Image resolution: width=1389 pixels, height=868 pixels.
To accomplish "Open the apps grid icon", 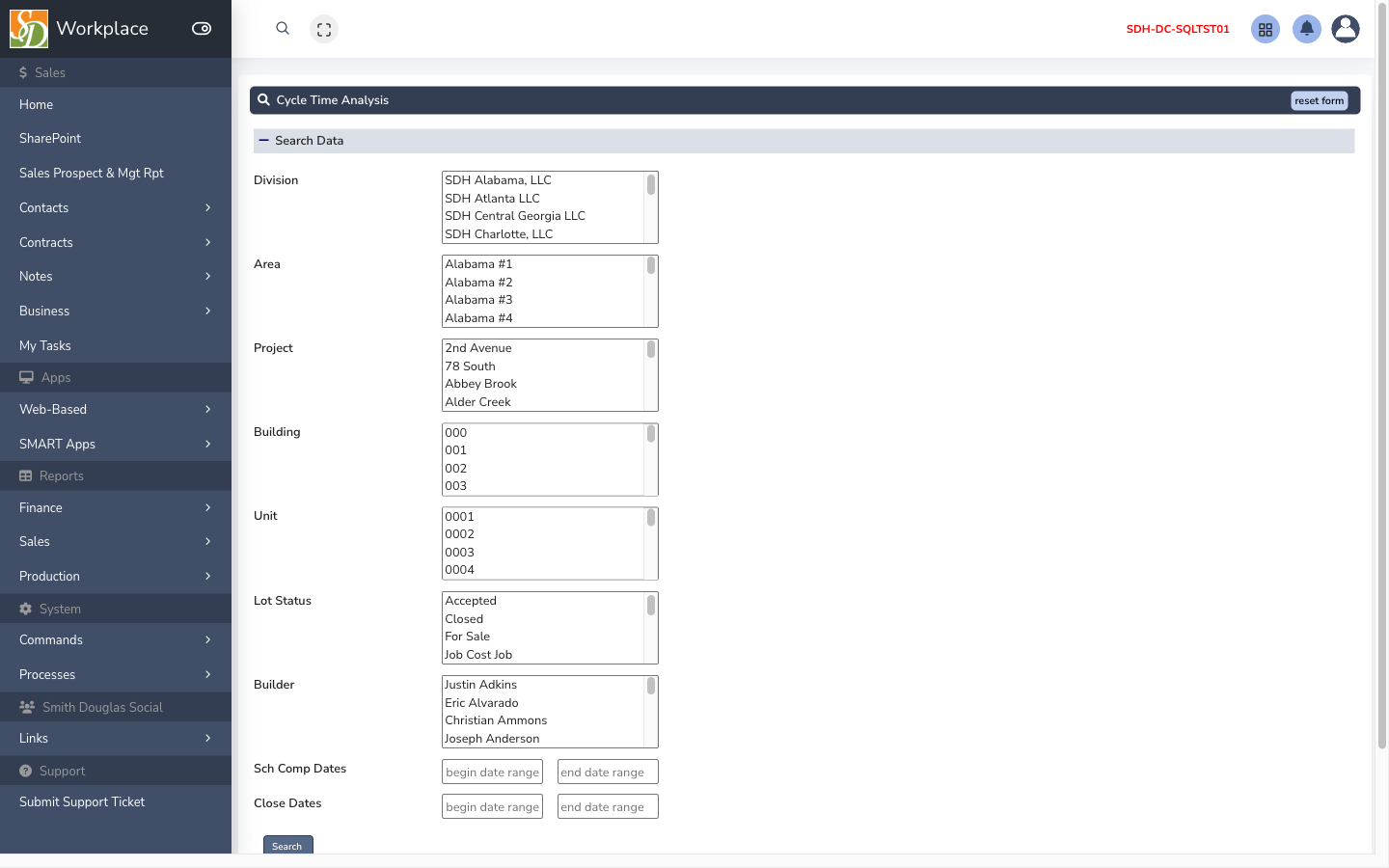I will click(x=1266, y=29).
